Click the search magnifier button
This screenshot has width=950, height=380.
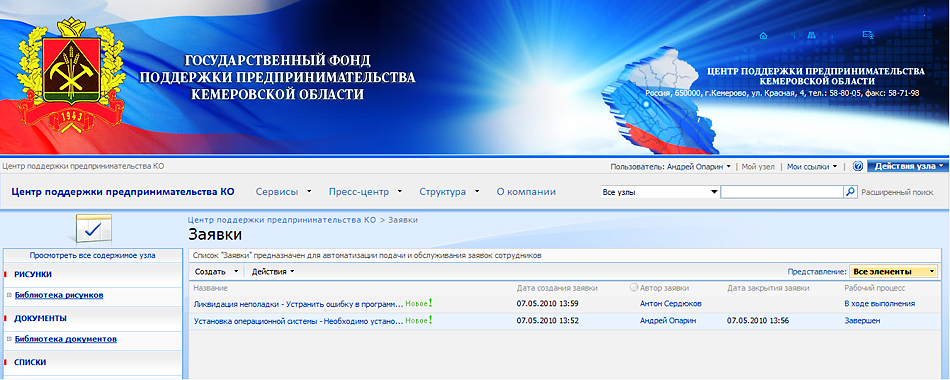coord(851,192)
